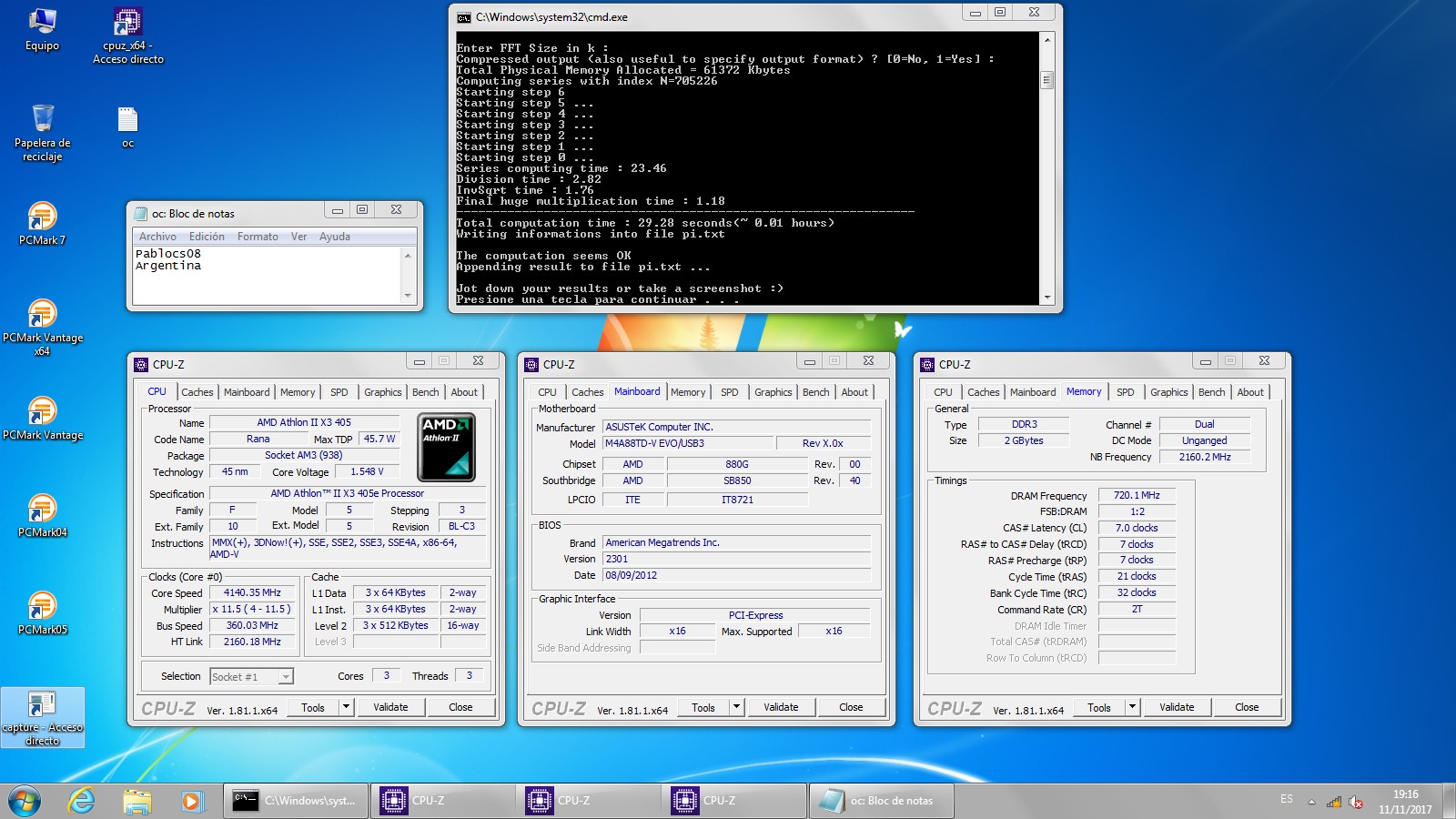
Task: Click inside the Notepad text area
Action: pyautogui.click(x=267, y=275)
